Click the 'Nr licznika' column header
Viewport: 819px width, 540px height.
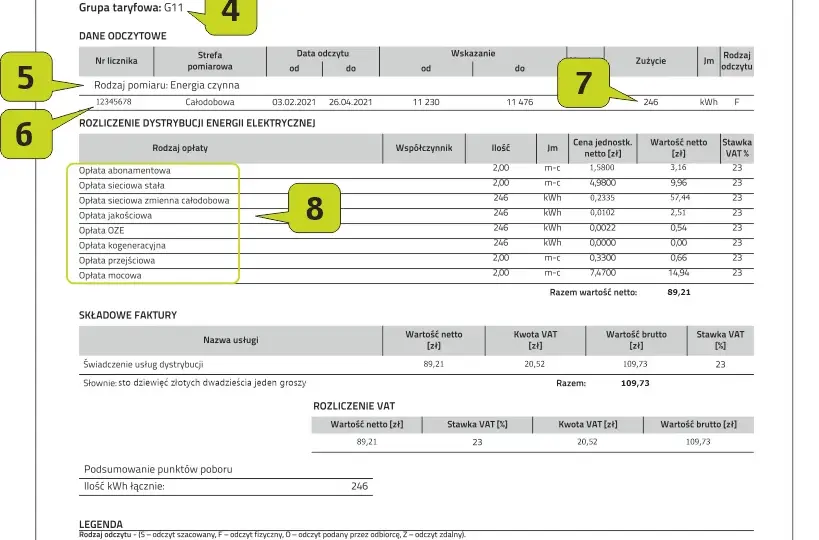click(116, 61)
